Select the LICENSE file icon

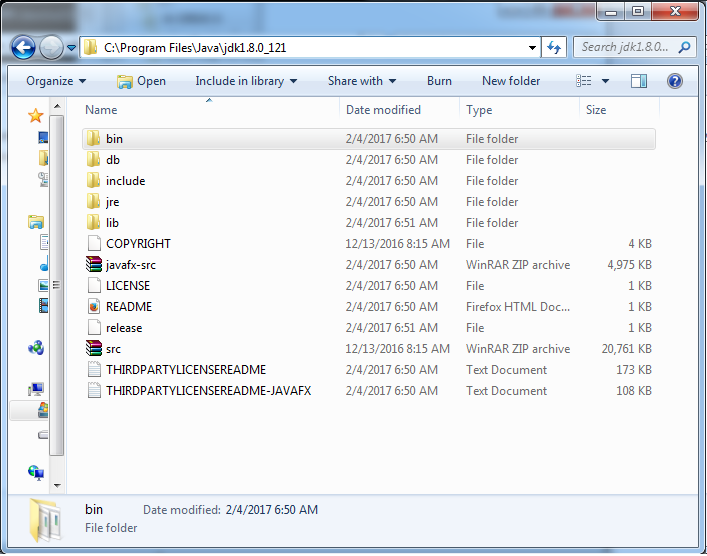tap(94, 285)
